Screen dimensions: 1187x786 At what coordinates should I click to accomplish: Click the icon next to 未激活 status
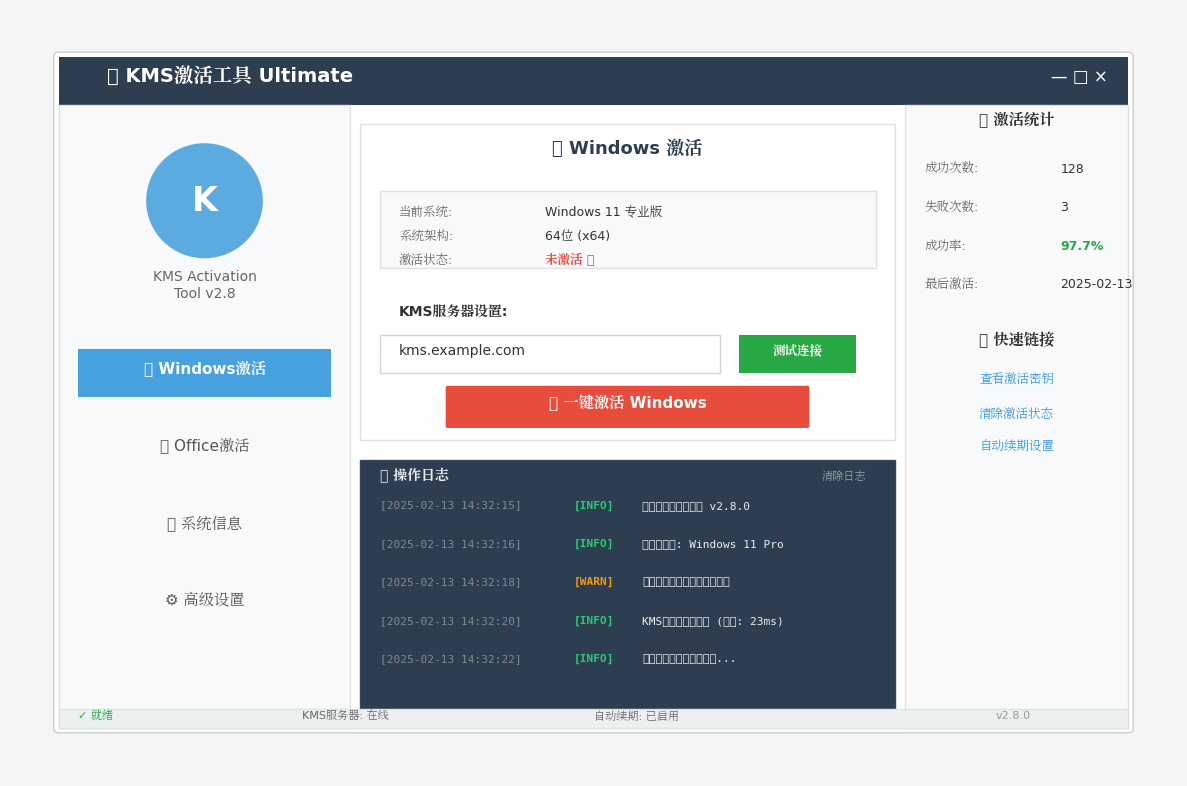point(591,258)
